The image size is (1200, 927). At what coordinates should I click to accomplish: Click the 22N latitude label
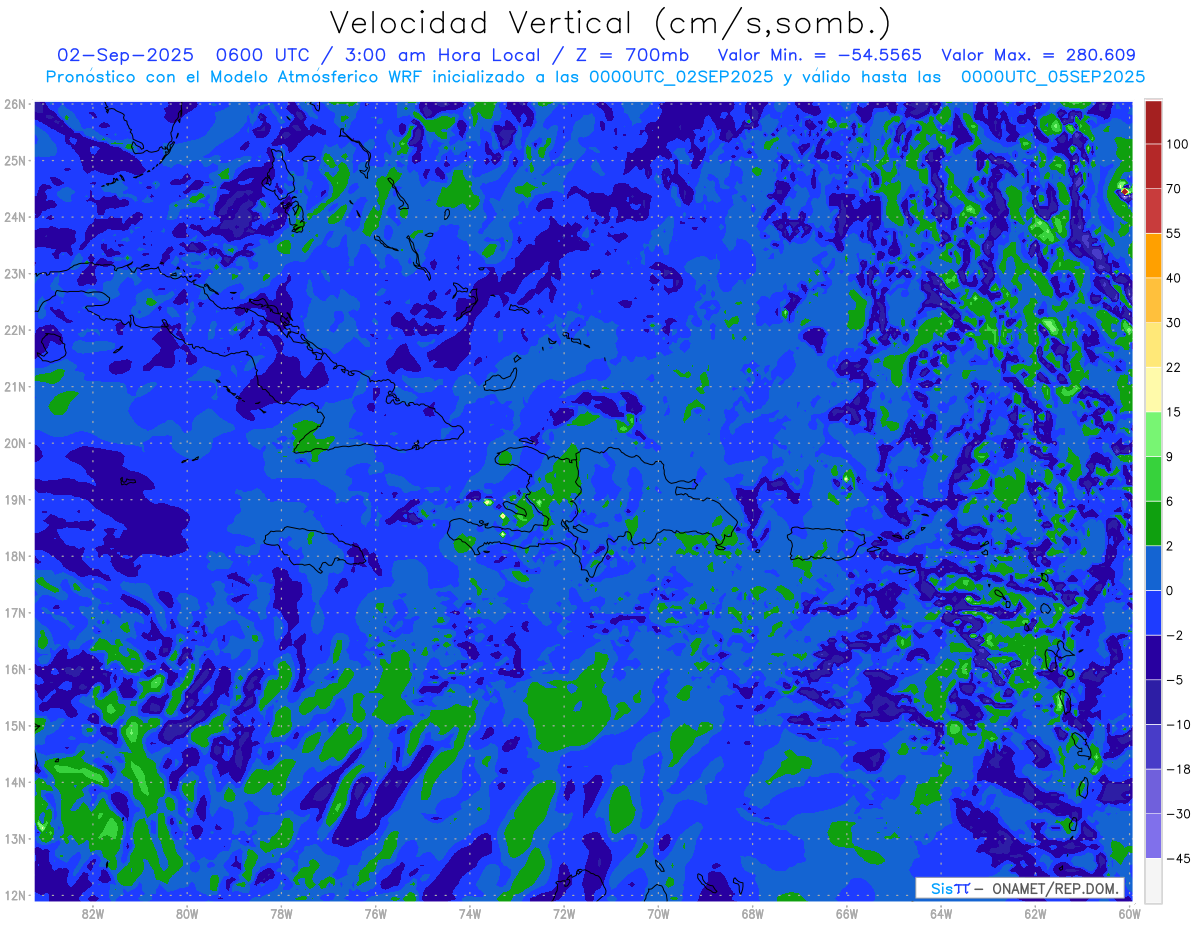tap(14, 330)
